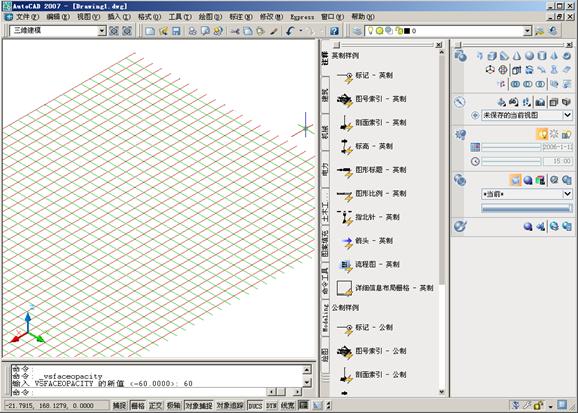Toggle 对象追踪 object tracking

point(230,406)
